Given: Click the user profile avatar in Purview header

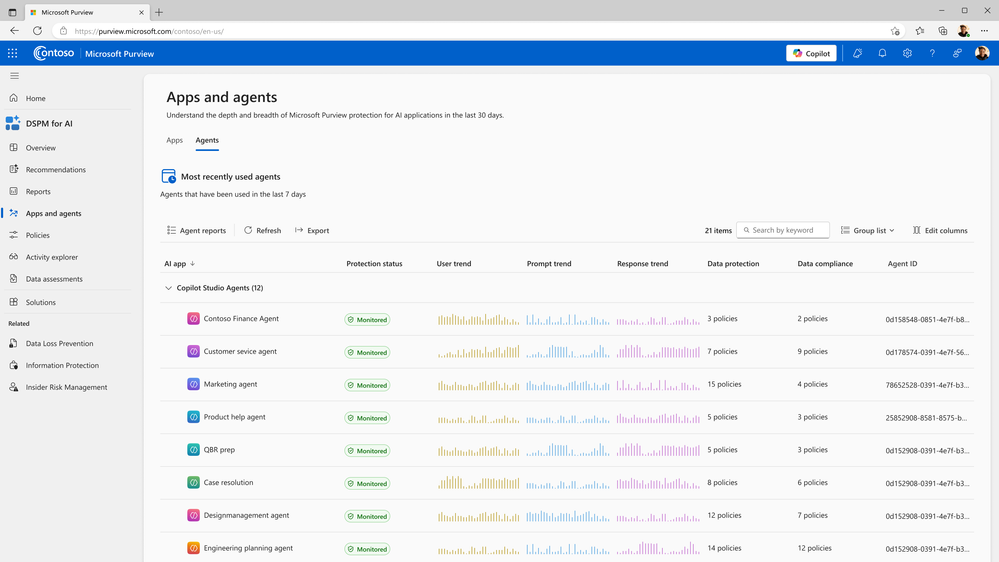Looking at the screenshot, I should pos(982,54).
